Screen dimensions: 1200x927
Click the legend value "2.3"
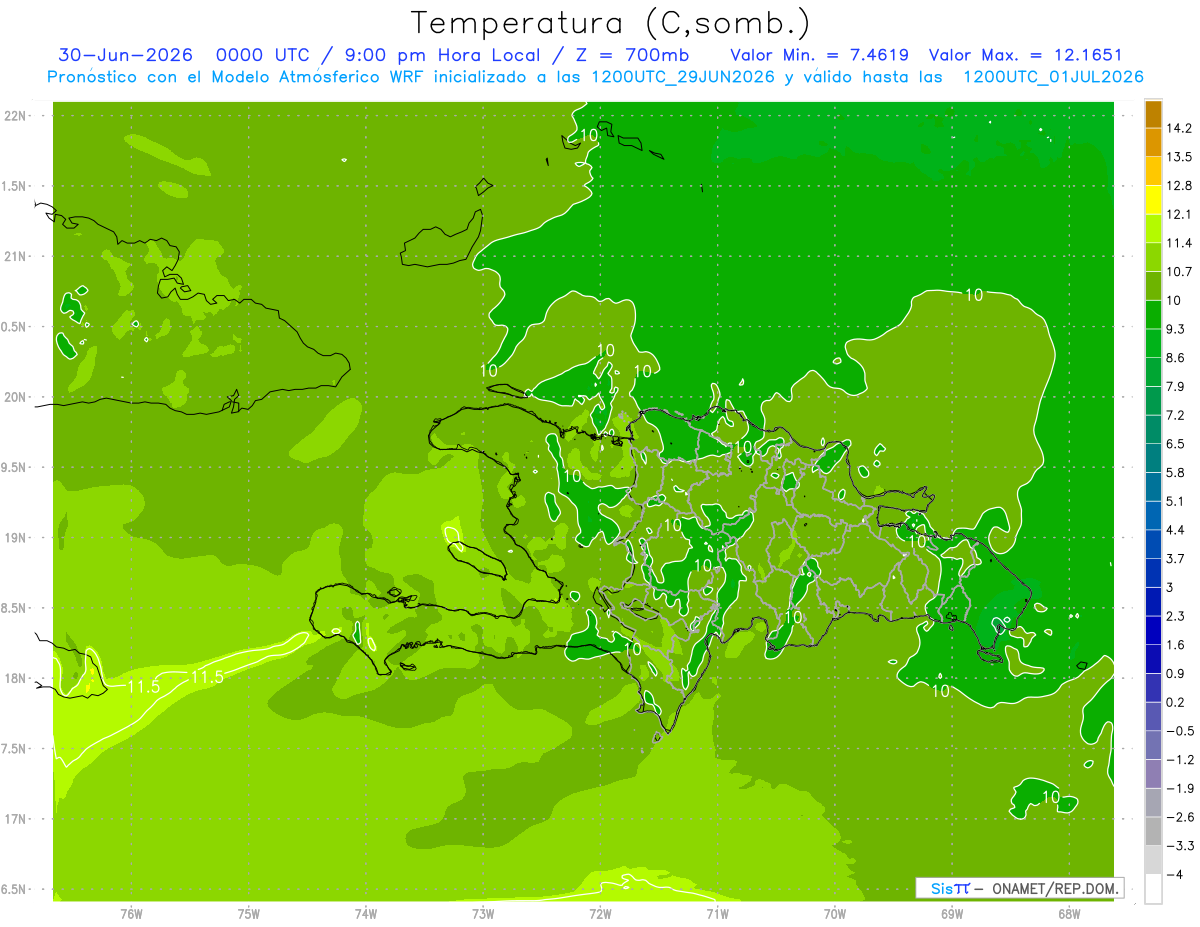point(1176,616)
